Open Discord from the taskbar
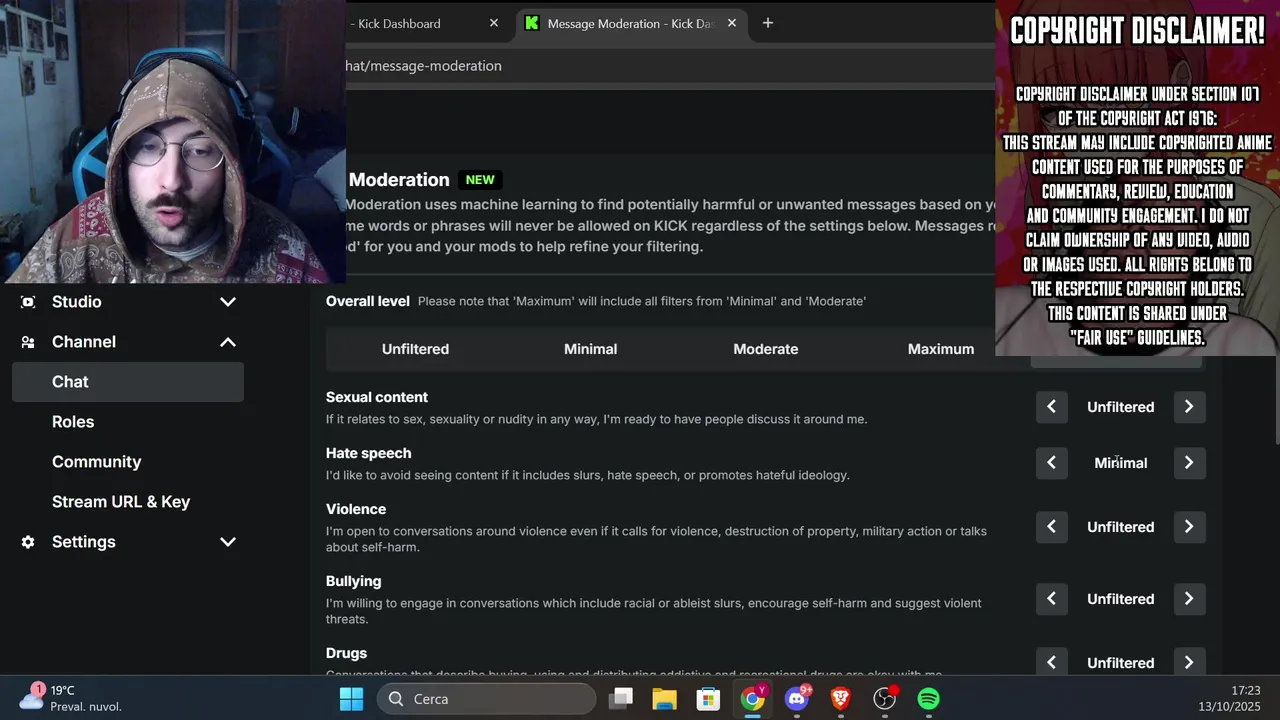Viewport: 1280px width, 720px height. click(x=797, y=699)
